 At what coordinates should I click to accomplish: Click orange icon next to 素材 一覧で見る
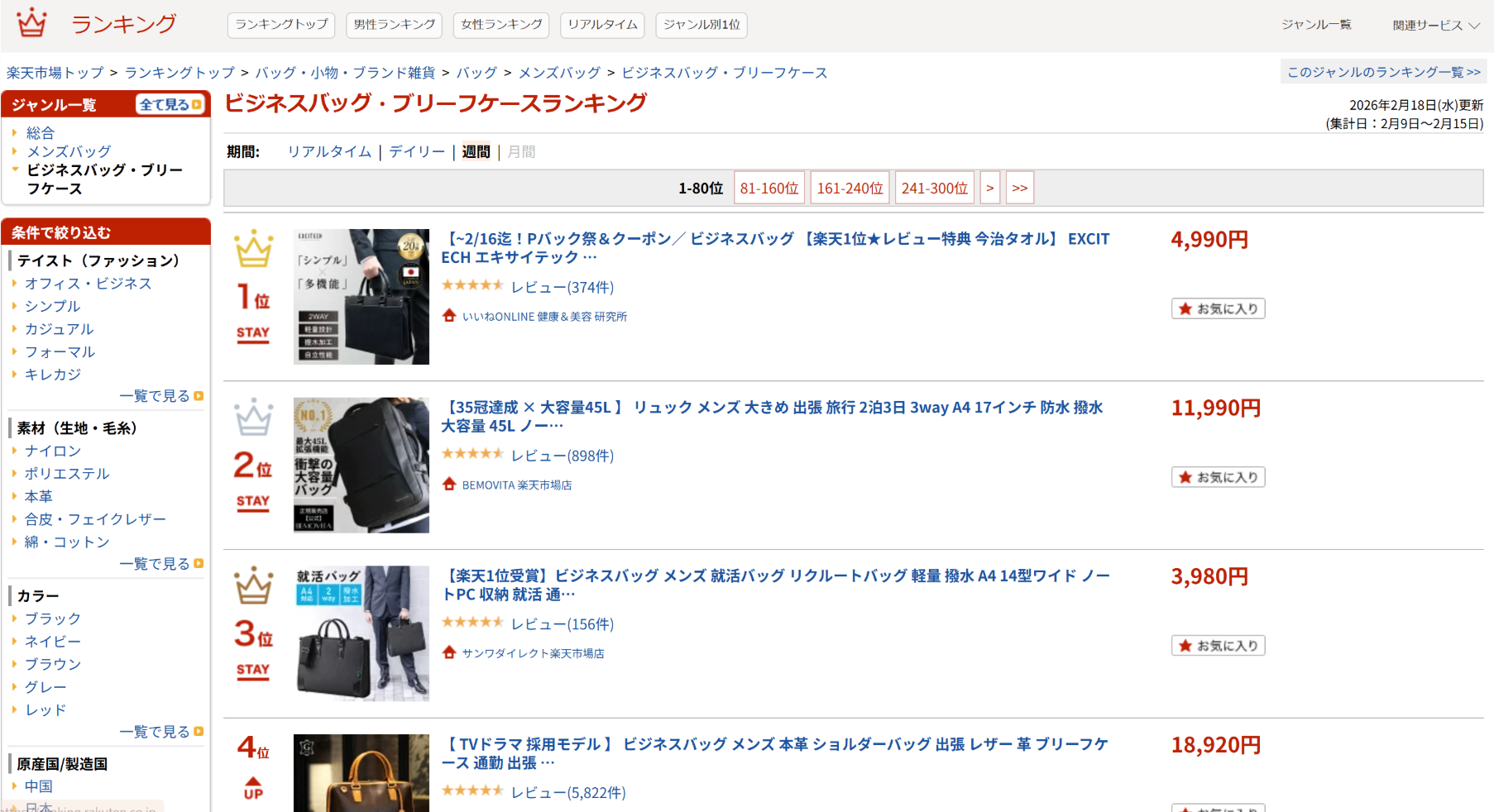[x=199, y=564]
